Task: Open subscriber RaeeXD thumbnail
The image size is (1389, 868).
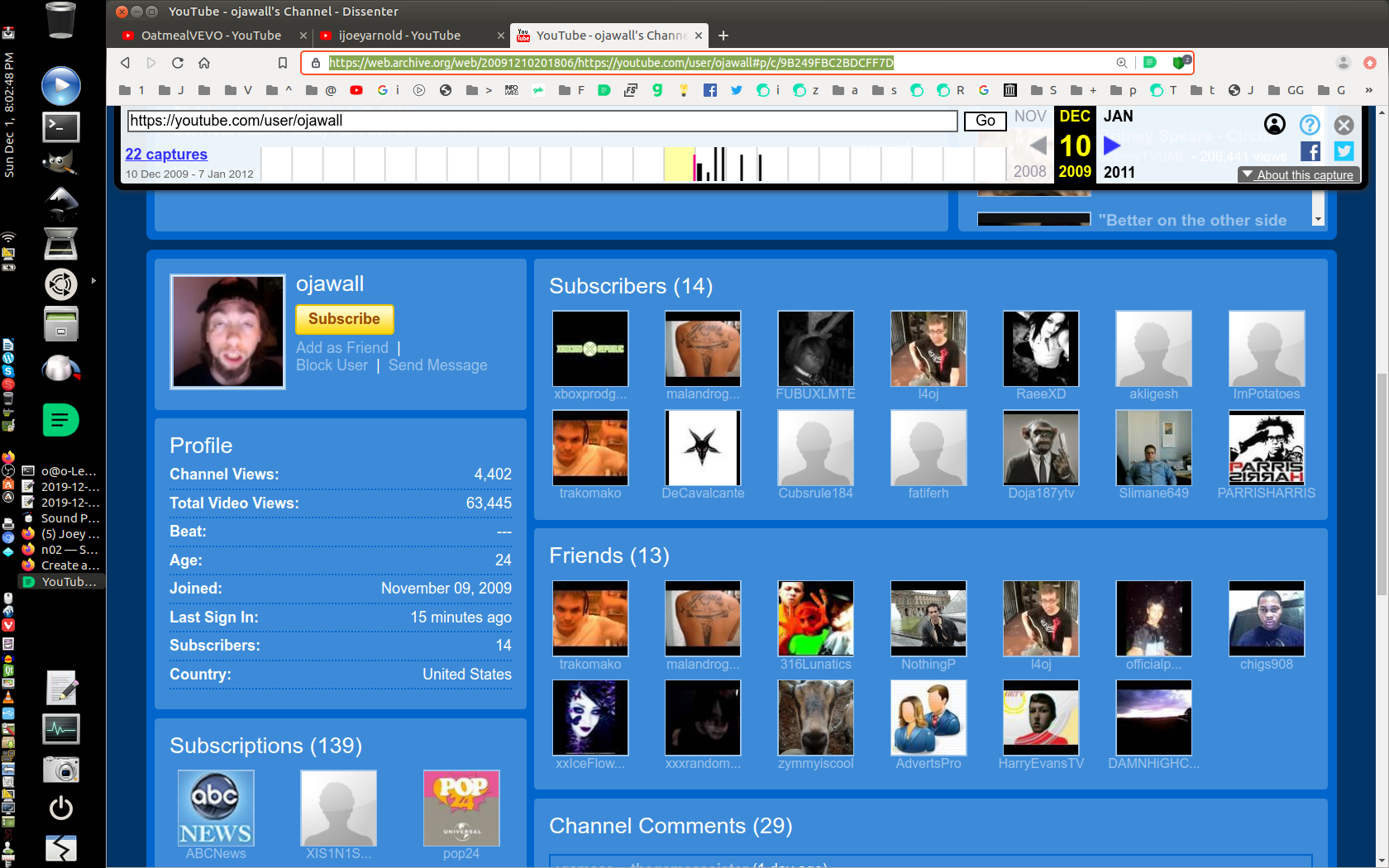Action: (1041, 349)
